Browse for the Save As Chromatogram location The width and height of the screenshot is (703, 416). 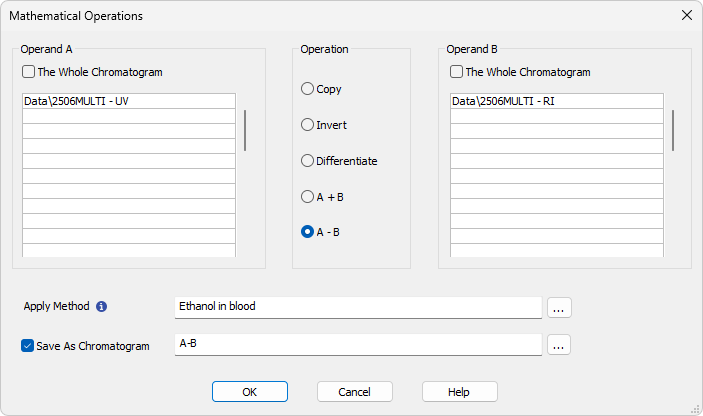[559, 345]
